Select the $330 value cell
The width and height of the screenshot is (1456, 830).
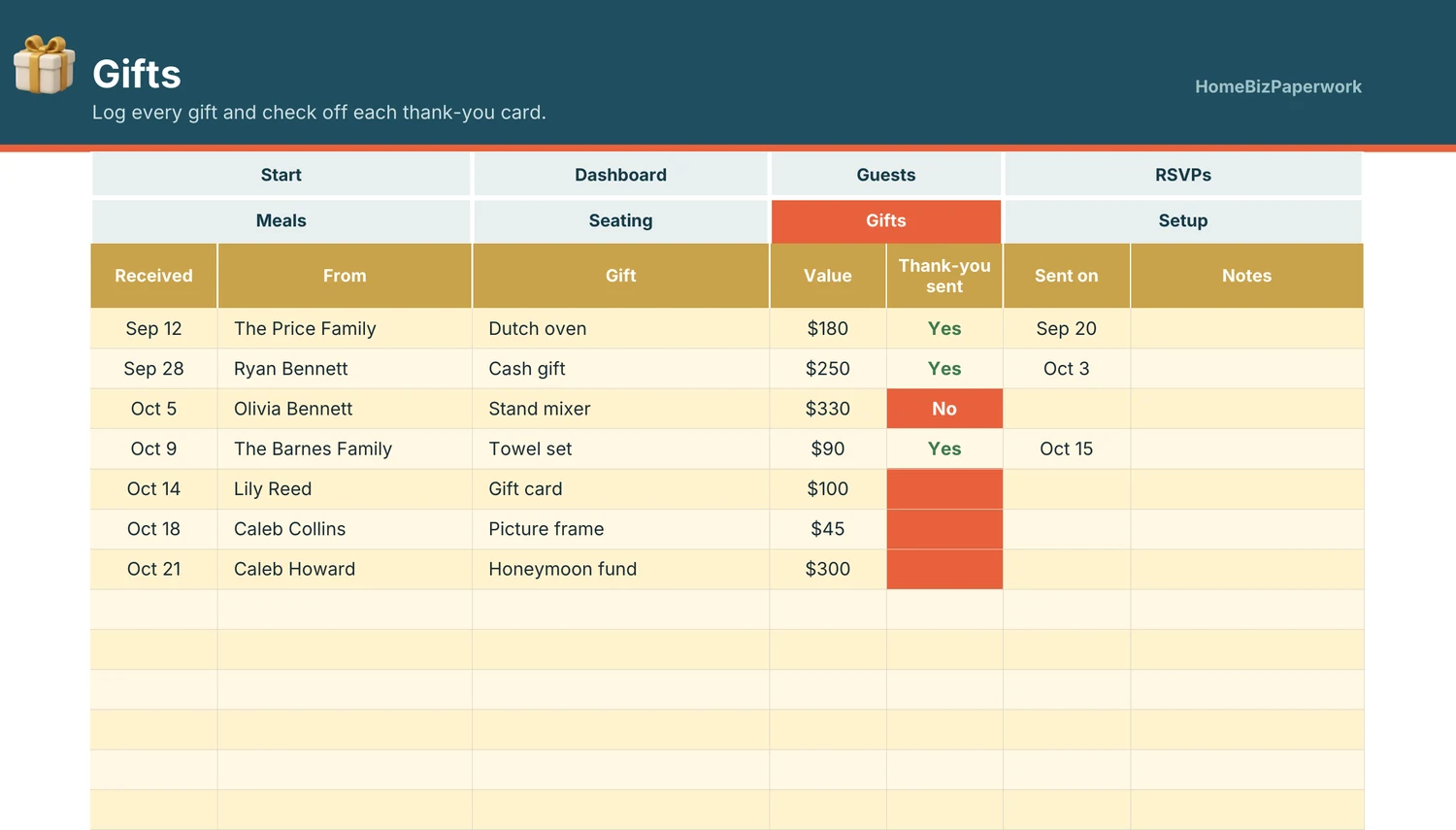click(828, 409)
